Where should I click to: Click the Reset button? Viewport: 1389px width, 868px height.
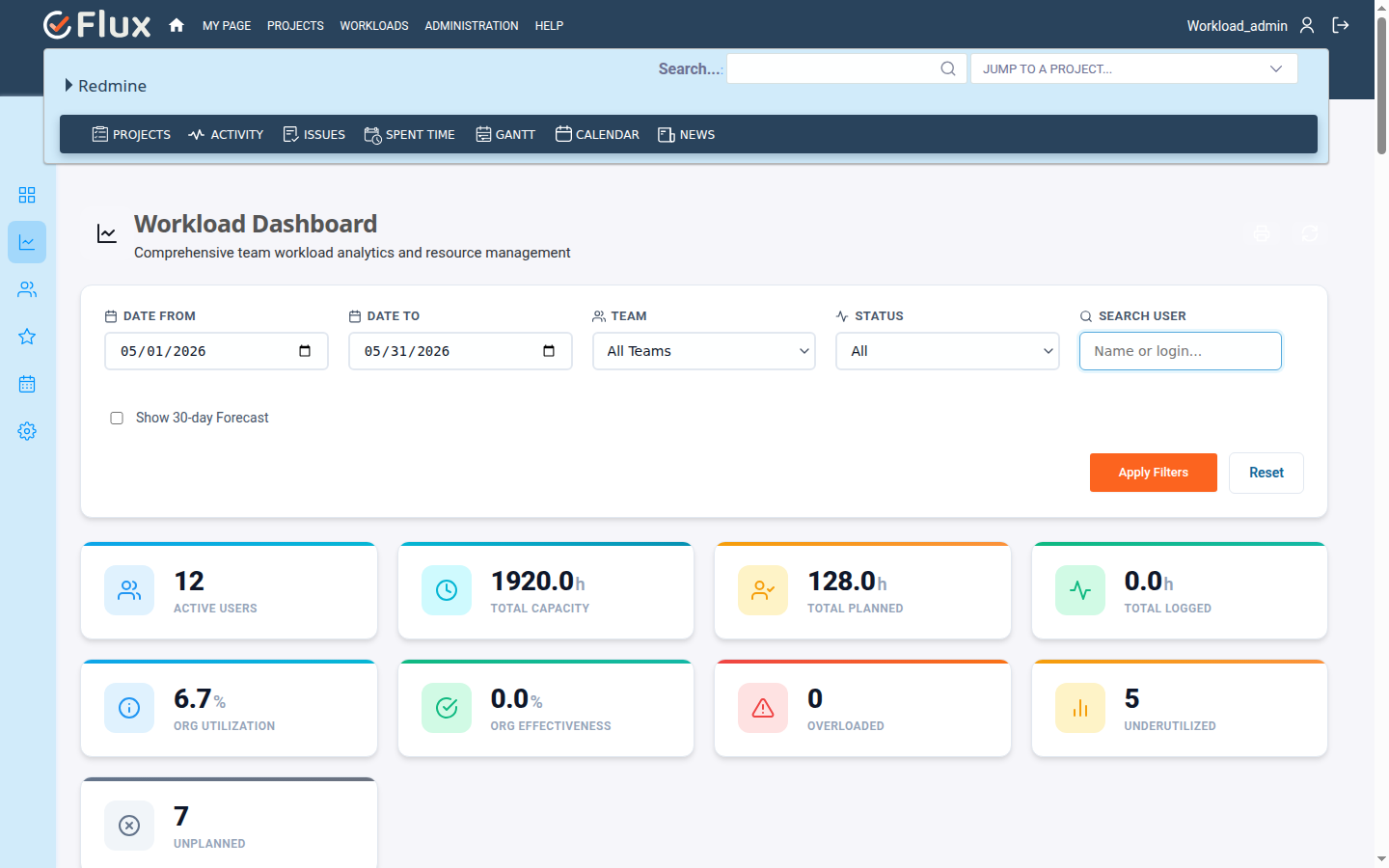[1266, 473]
